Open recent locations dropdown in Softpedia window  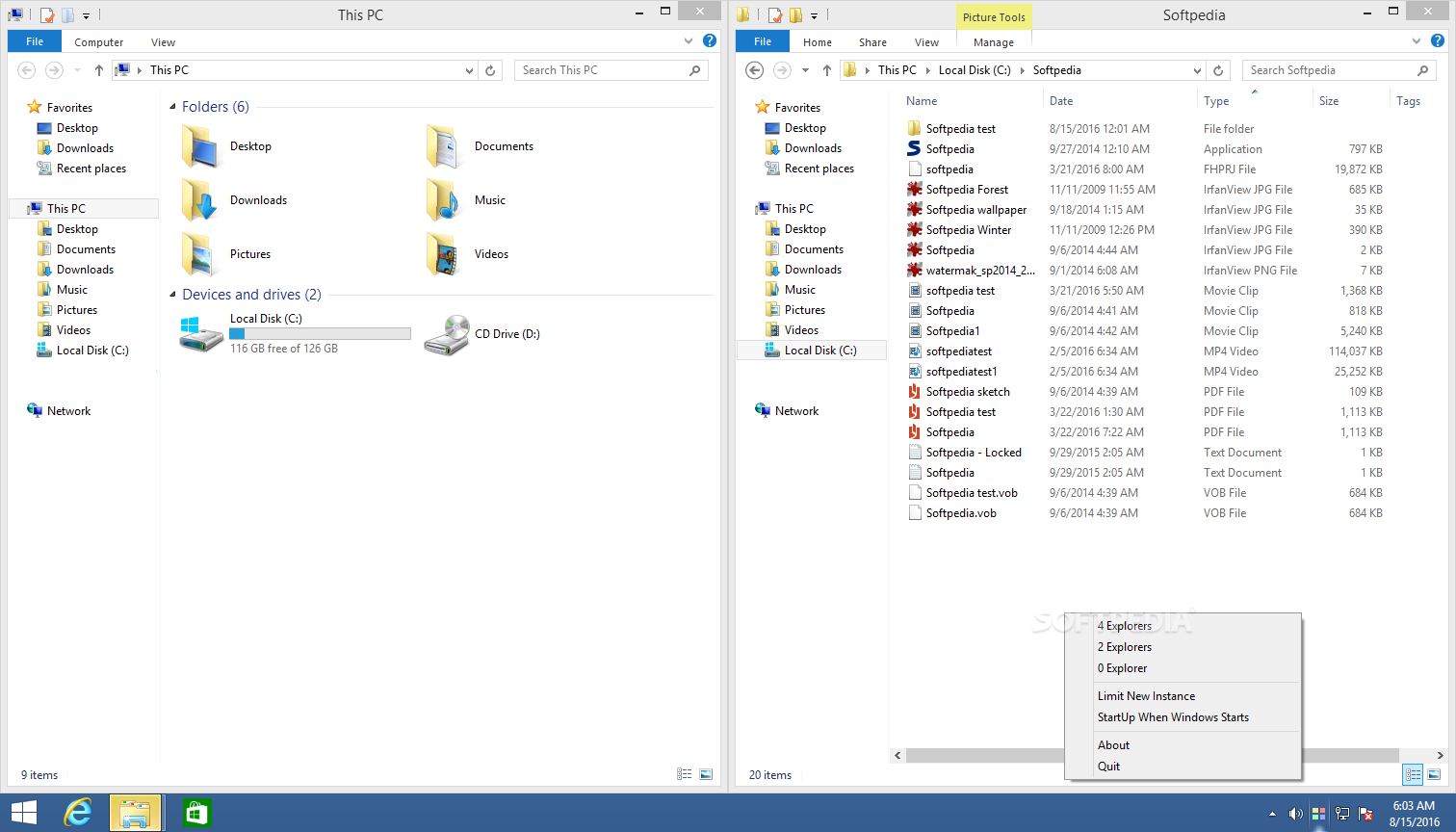click(805, 70)
